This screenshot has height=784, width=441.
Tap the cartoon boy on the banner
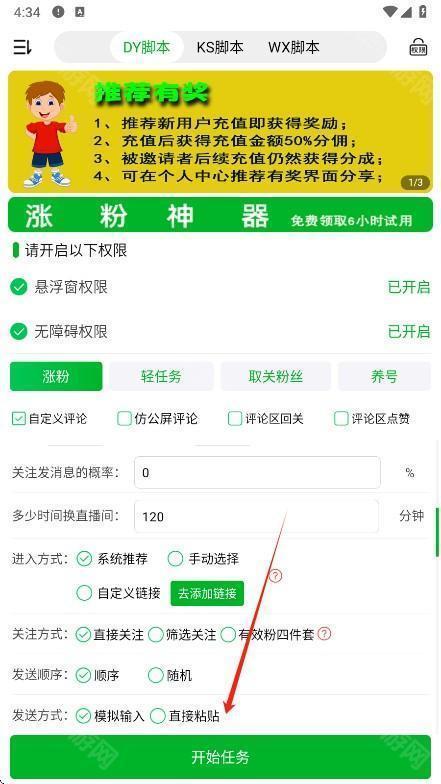click(48, 134)
